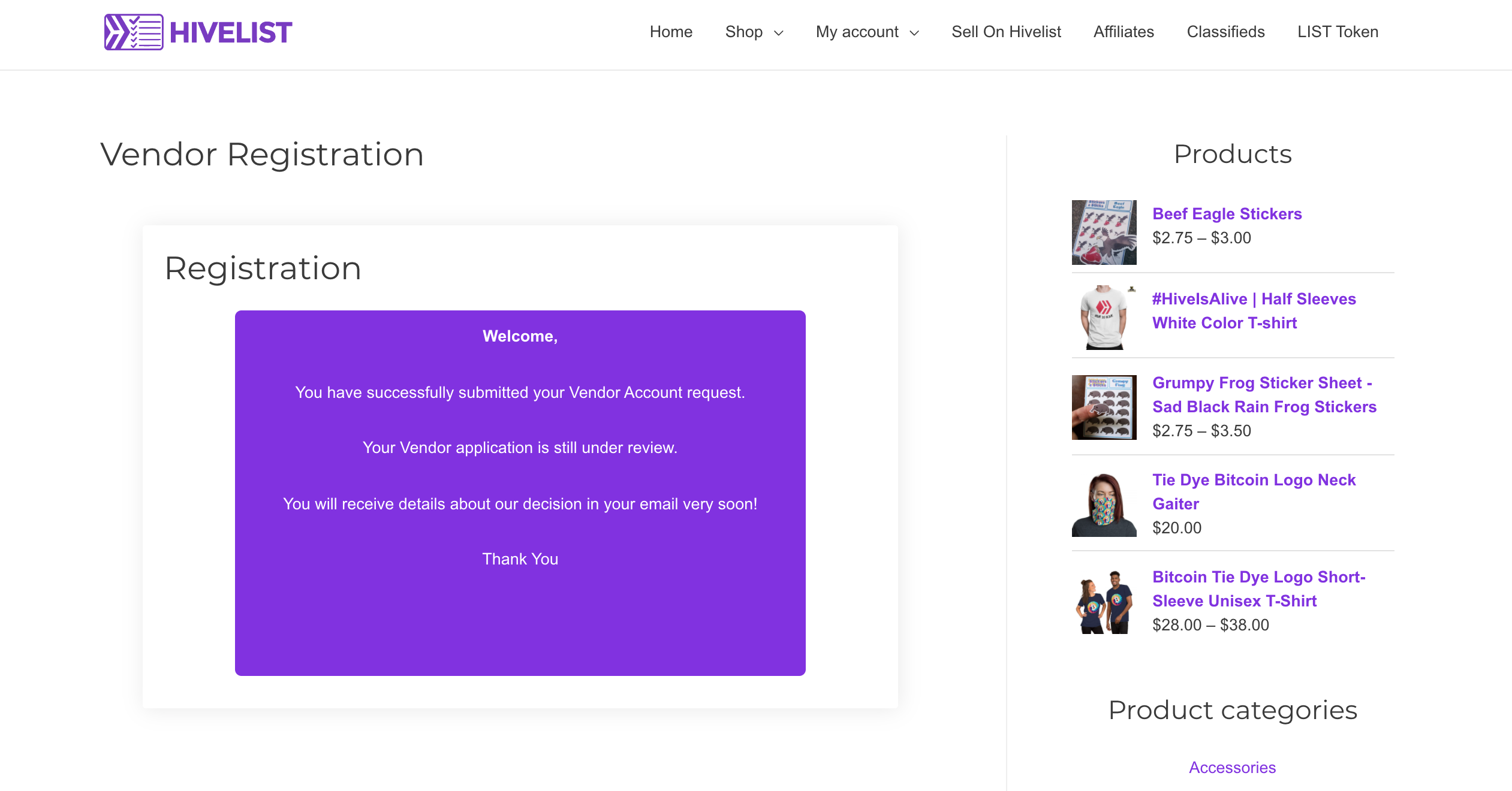1512x791 pixels.
Task: Click the 'Vendor Registration' page heading
Action: tap(262, 155)
